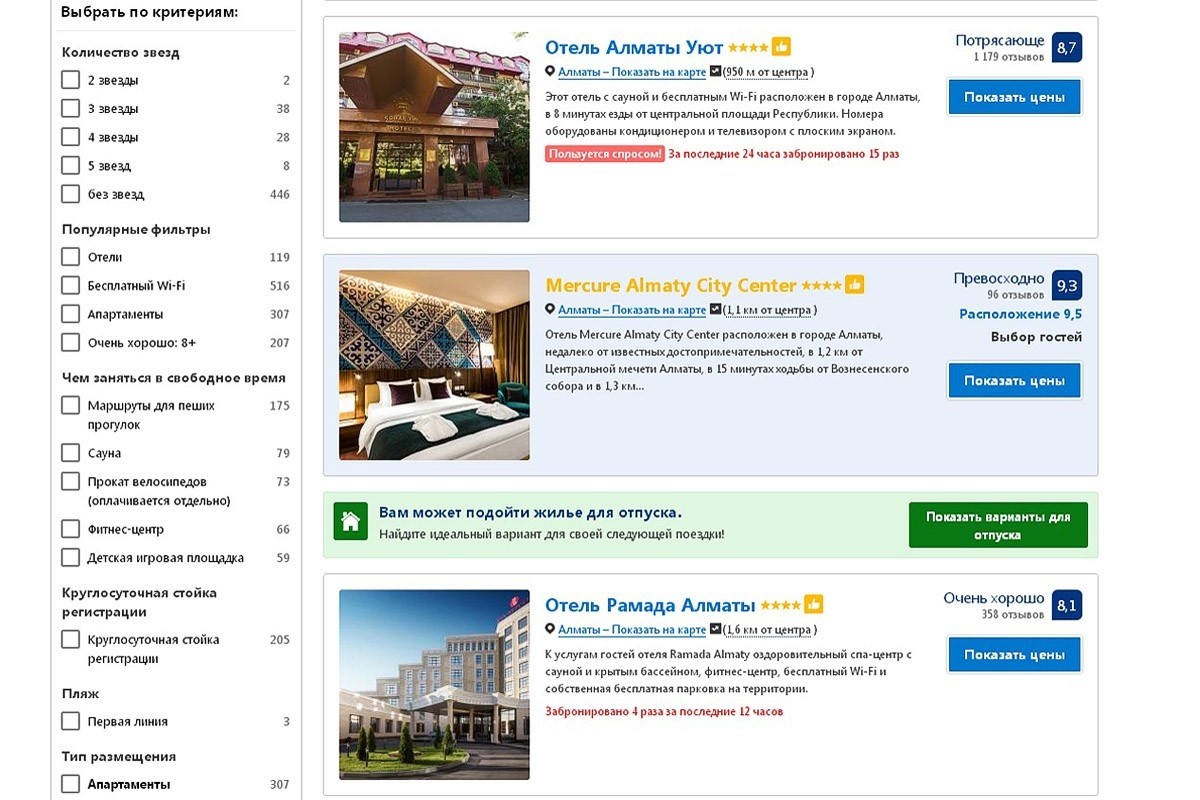
Task: Tick 'Маршруты для пеших прогулок' checkbox
Action: [70, 405]
